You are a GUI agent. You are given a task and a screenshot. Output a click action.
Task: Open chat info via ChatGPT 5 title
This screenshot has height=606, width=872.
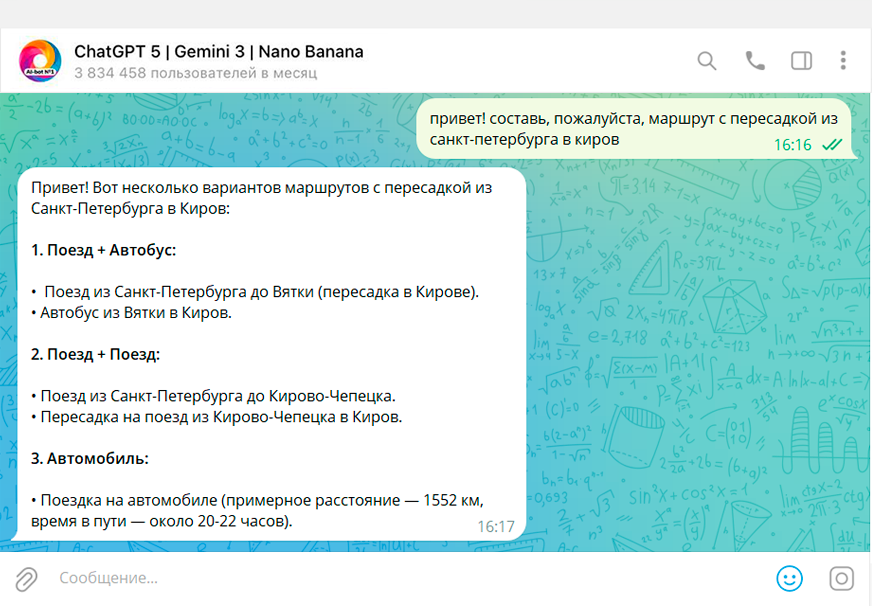tap(218, 51)
